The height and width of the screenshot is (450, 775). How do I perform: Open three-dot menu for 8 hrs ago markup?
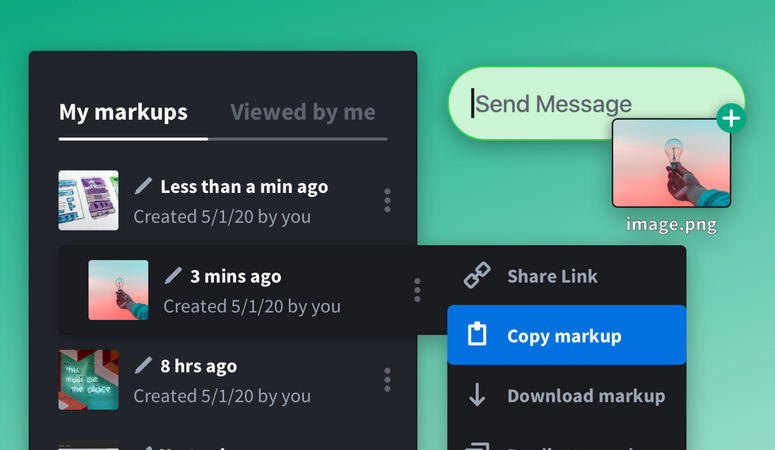pos(387,380)
